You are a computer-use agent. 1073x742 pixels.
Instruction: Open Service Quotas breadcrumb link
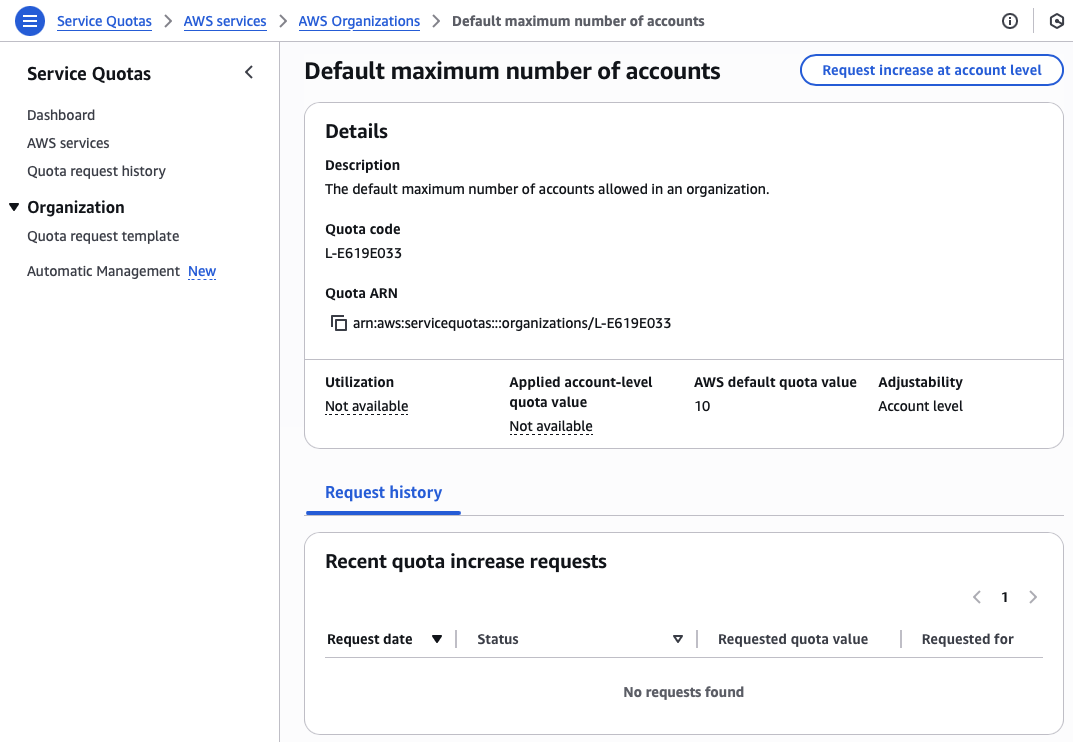click(104, 21)
